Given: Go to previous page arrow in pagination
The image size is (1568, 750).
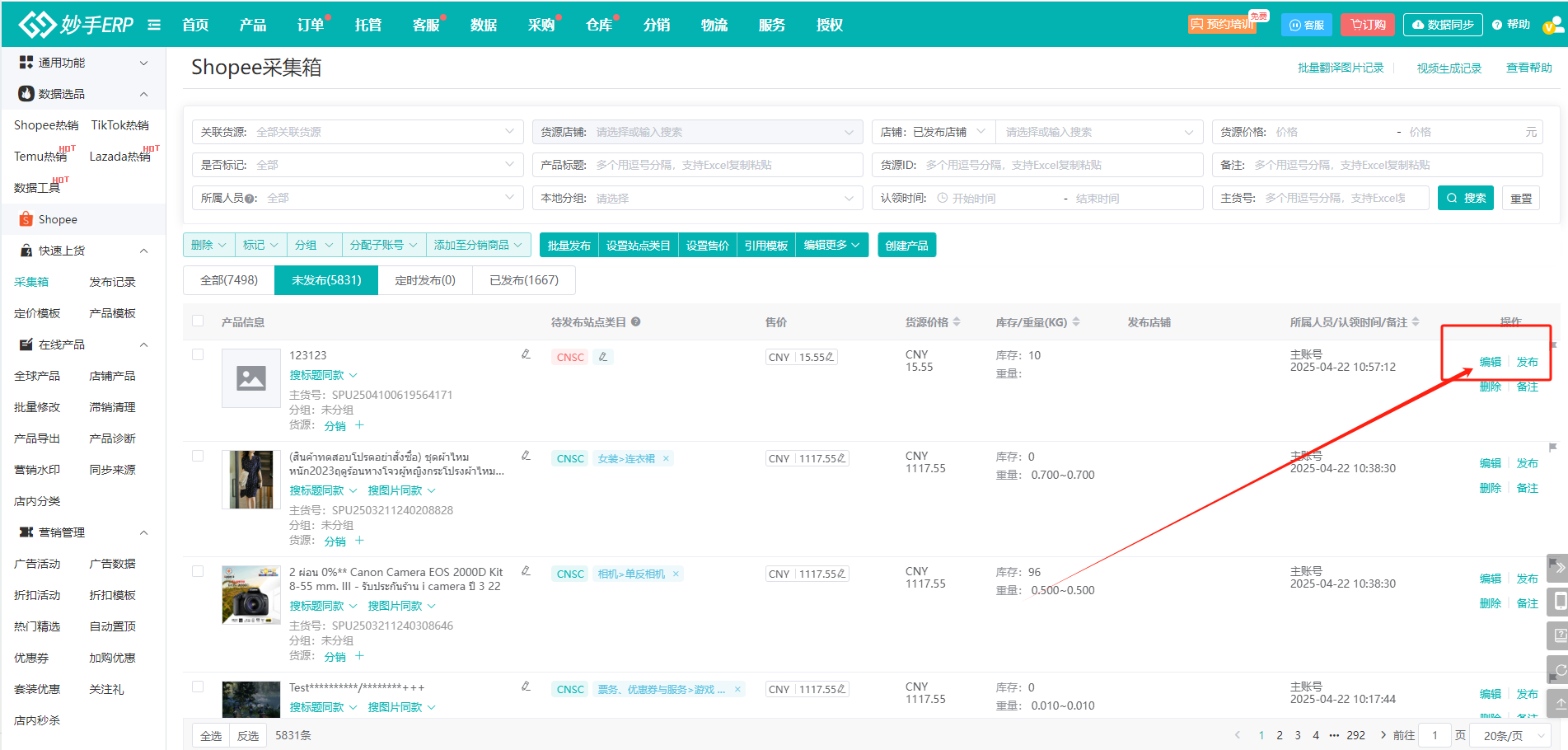Looking at the screenshot, I should point(1238,735).
